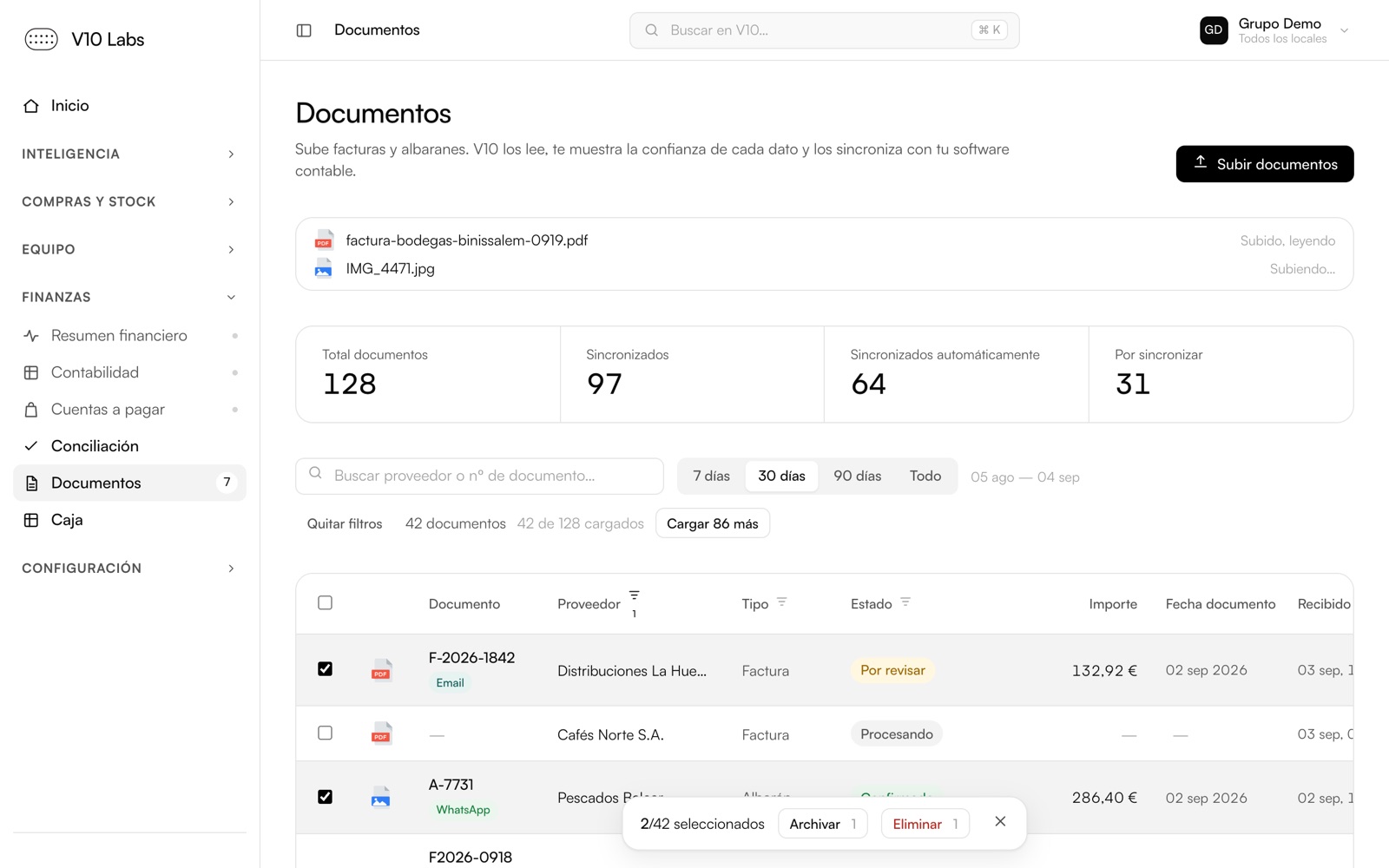Open Cuentas a pagar bag icon
Screen dimensions: 1389x868
coord(31,410)
